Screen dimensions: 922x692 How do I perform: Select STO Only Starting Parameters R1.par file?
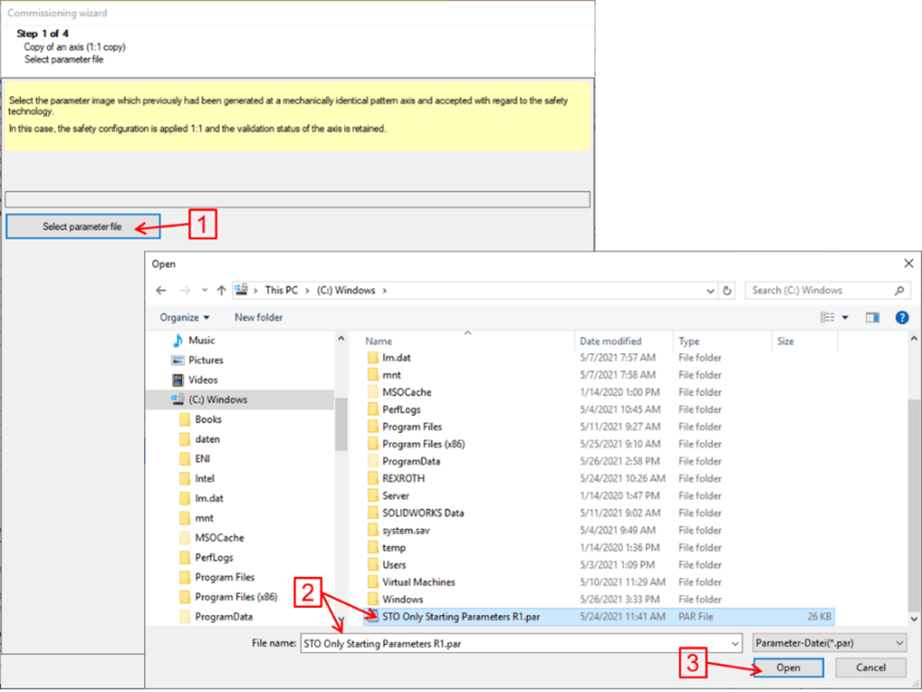point(599,617)
